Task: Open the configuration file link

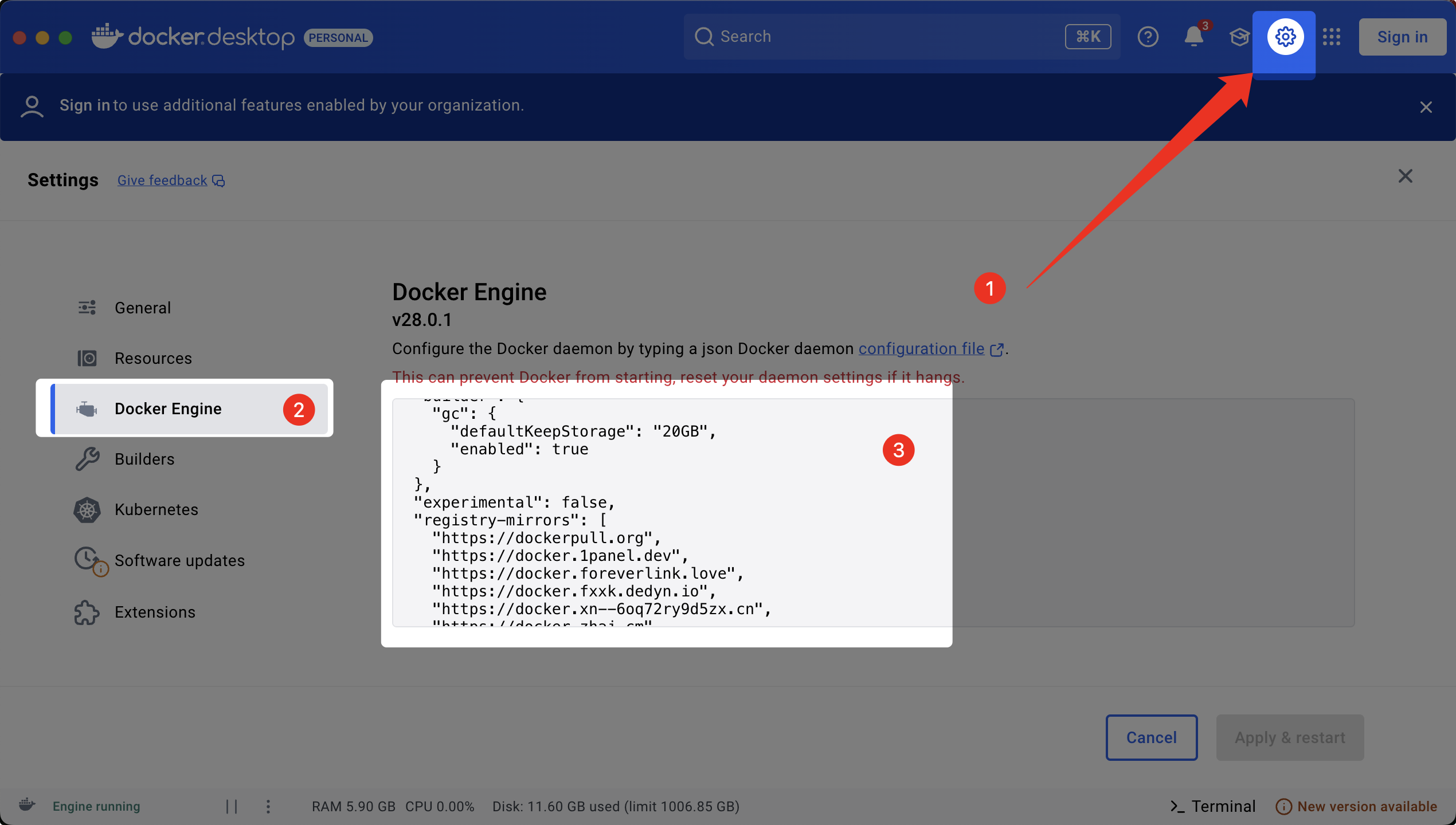Action: (921, 348)
